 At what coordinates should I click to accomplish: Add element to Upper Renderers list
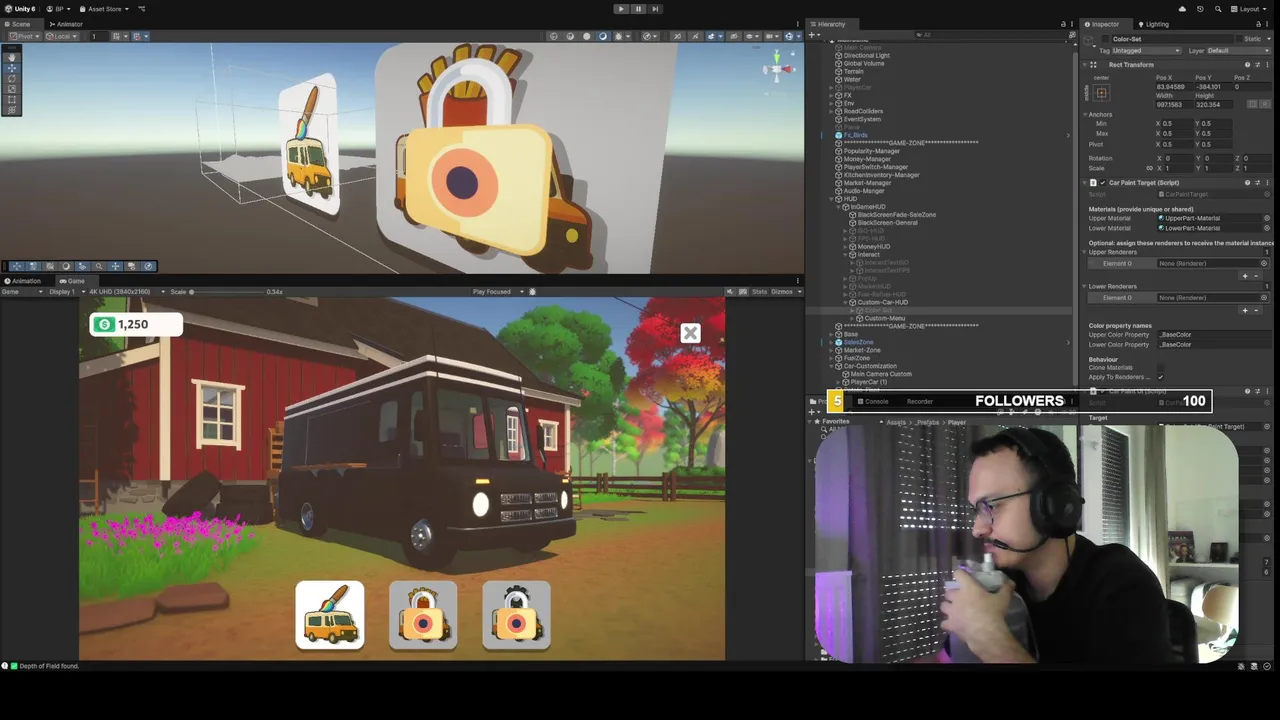pyautogui.click(x=1245, y=276)
